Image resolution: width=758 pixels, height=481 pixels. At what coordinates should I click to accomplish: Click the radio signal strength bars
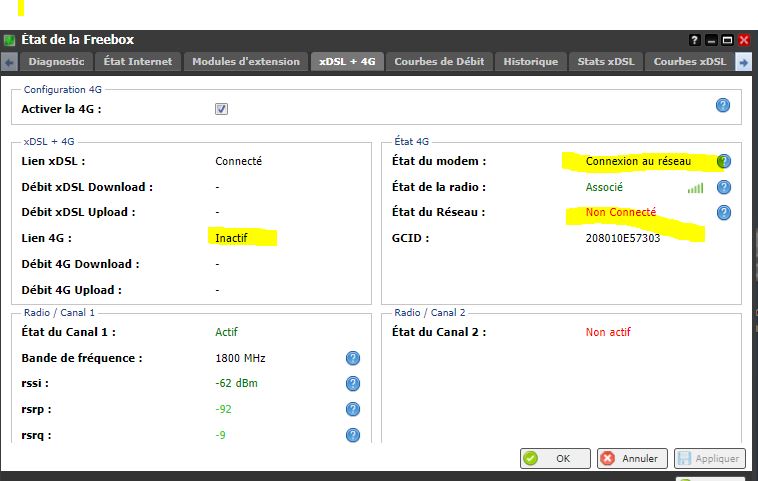[x=695, y=188]
